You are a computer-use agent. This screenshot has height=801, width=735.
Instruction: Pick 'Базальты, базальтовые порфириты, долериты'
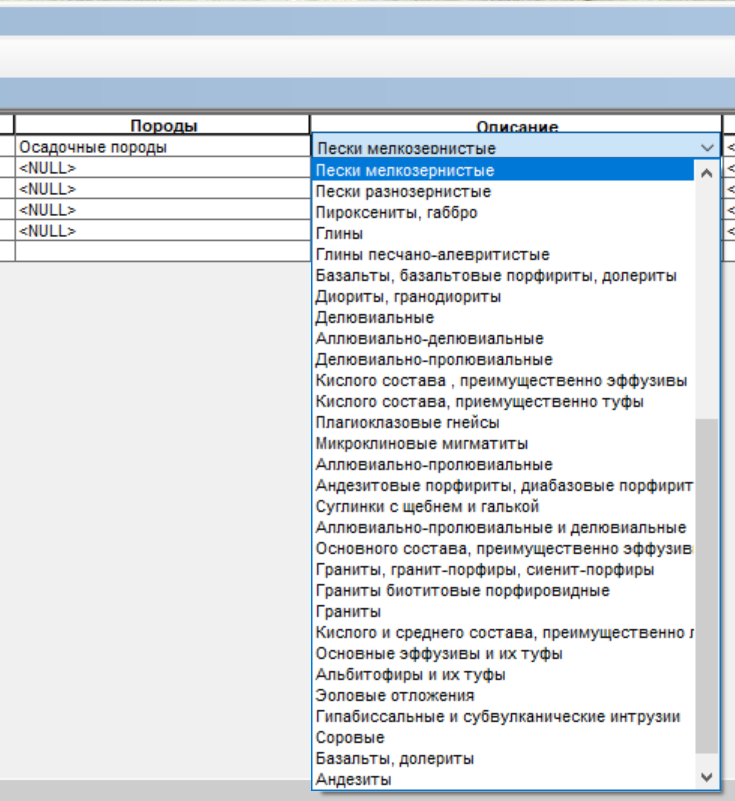[x=503, y=275]
